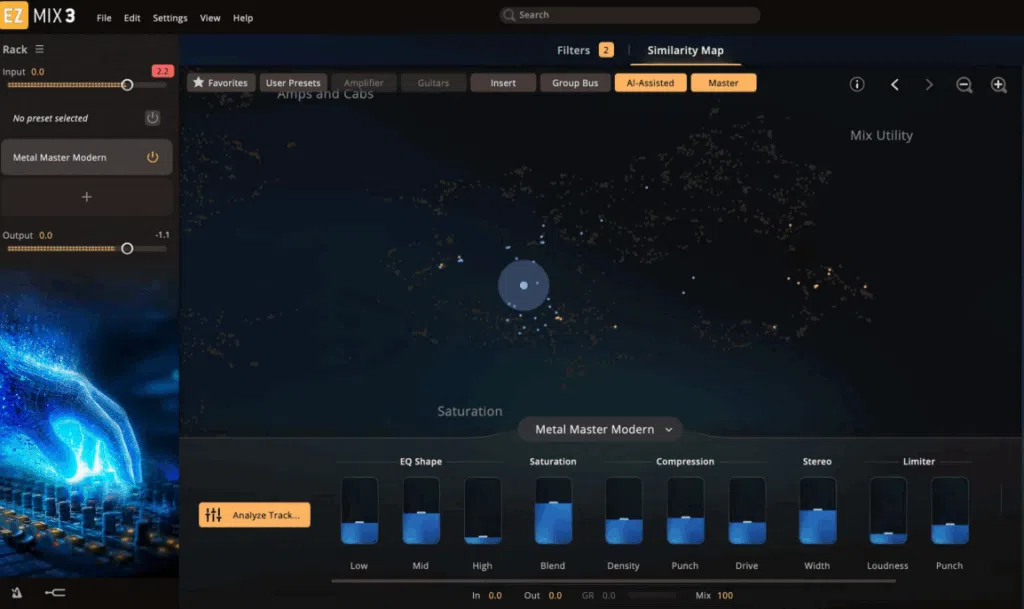
Task: Go back with the left arrow icon
Action: (895, 85)
